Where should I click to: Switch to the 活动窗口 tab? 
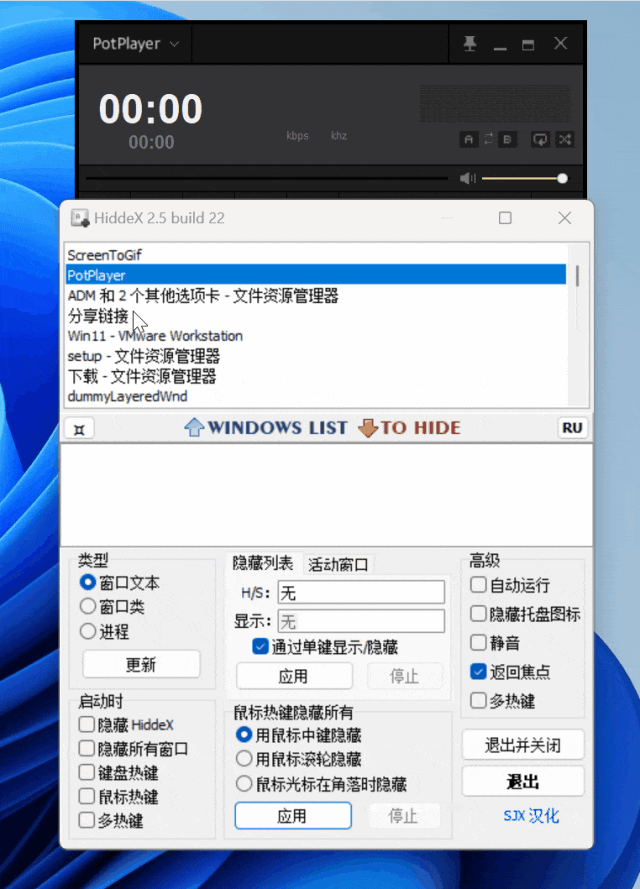338,565
